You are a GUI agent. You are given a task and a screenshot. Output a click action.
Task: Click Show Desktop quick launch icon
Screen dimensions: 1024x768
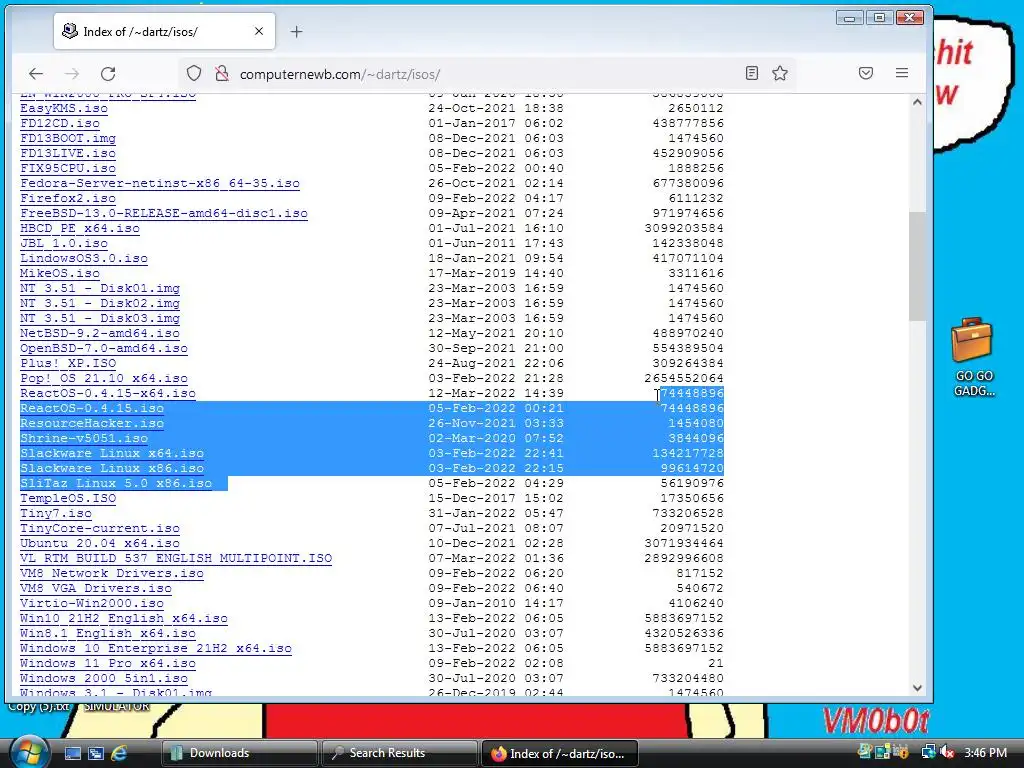72,753
